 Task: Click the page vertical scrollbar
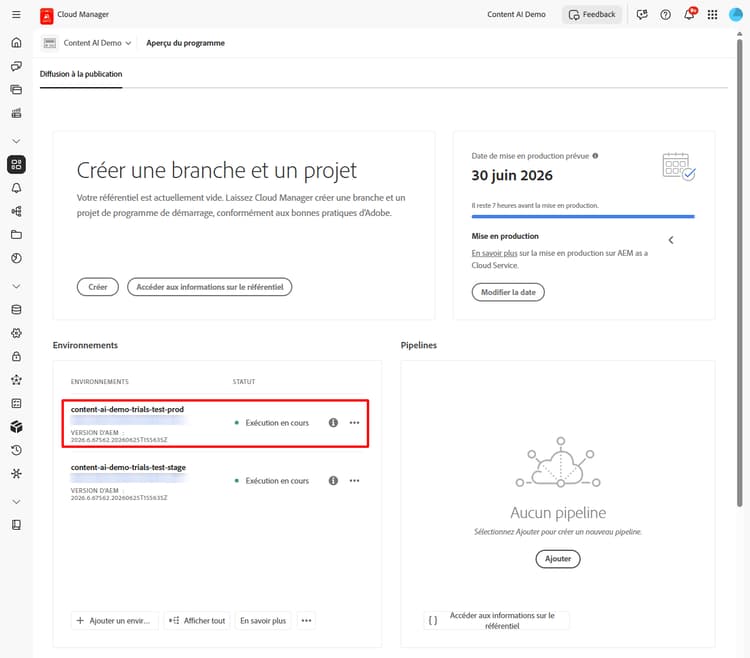[x=739, y=272]
